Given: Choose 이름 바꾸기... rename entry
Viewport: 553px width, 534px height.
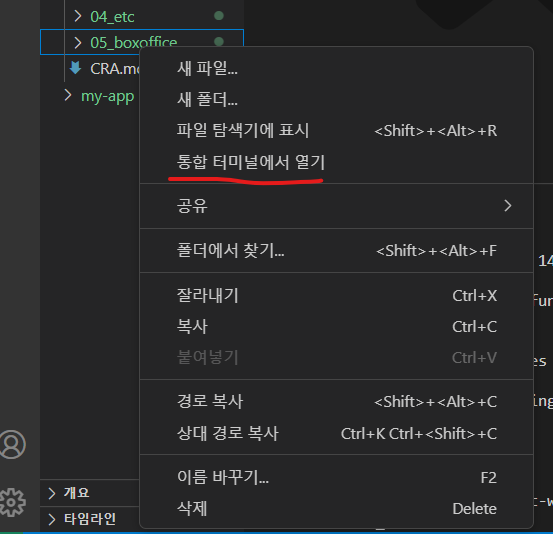Looking at the screenshot, I should tap(336, 477).
